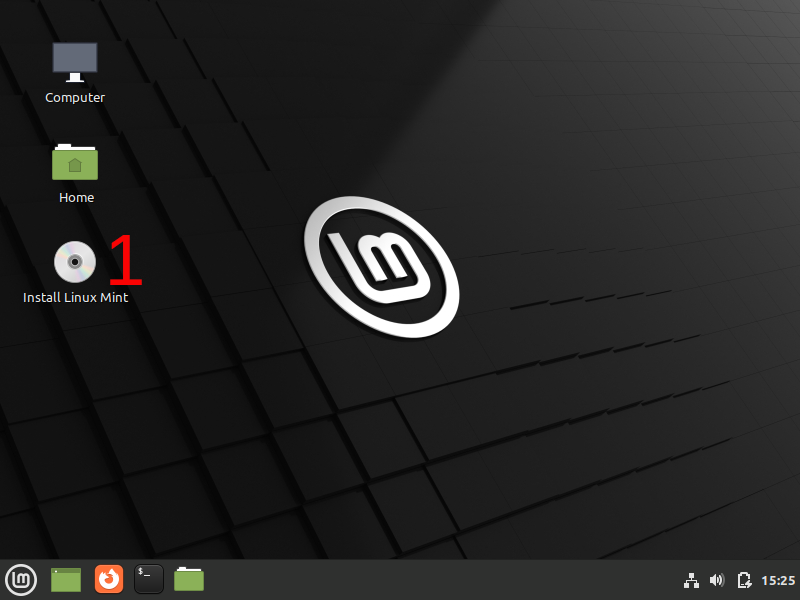Viewport: 800px width, 600px height.
Task: Adjust sound level via the speaker icon
Action: click(x=717, y=579)
